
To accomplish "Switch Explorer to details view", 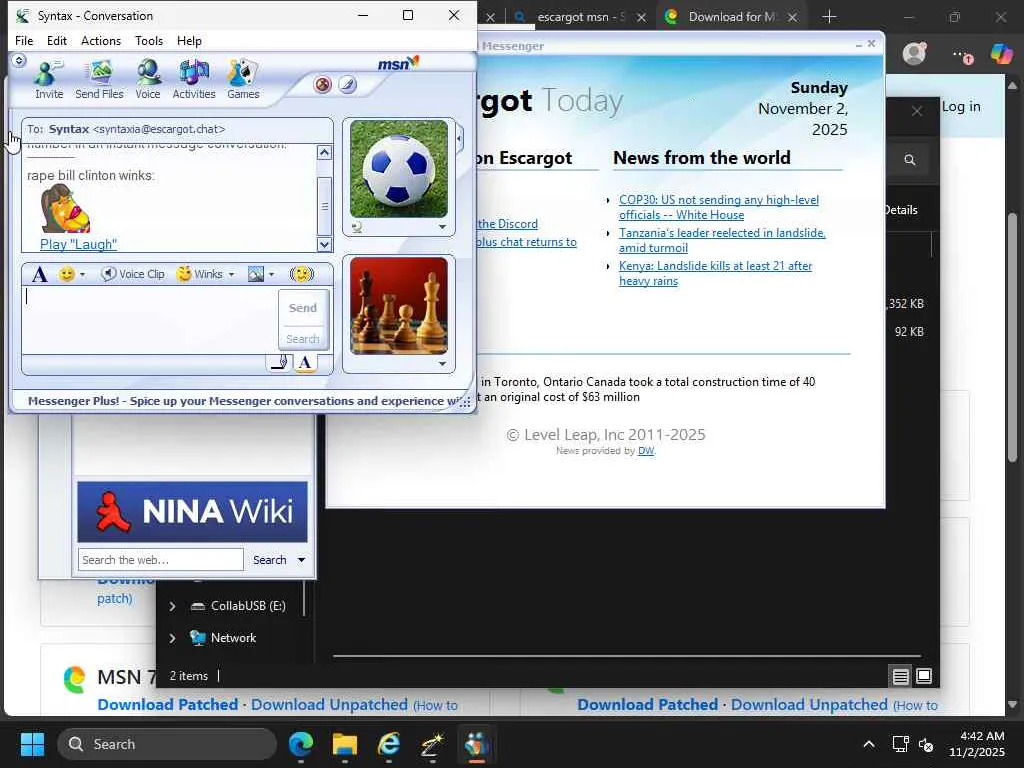I will pyautogui.click(x=901, y=677).
